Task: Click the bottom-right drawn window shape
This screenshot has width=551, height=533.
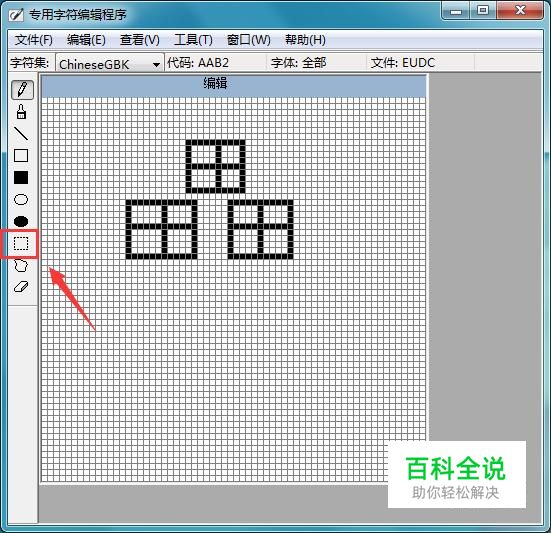Action: pyautogui.click(x=260, y=229)
